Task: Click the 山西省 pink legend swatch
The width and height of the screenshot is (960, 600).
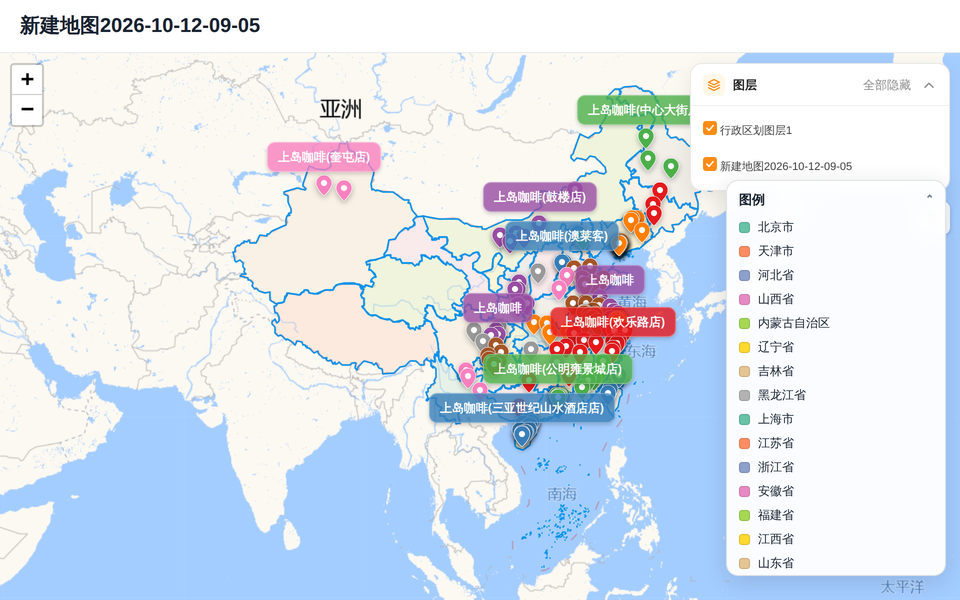Action: click(x=744, y=299)
